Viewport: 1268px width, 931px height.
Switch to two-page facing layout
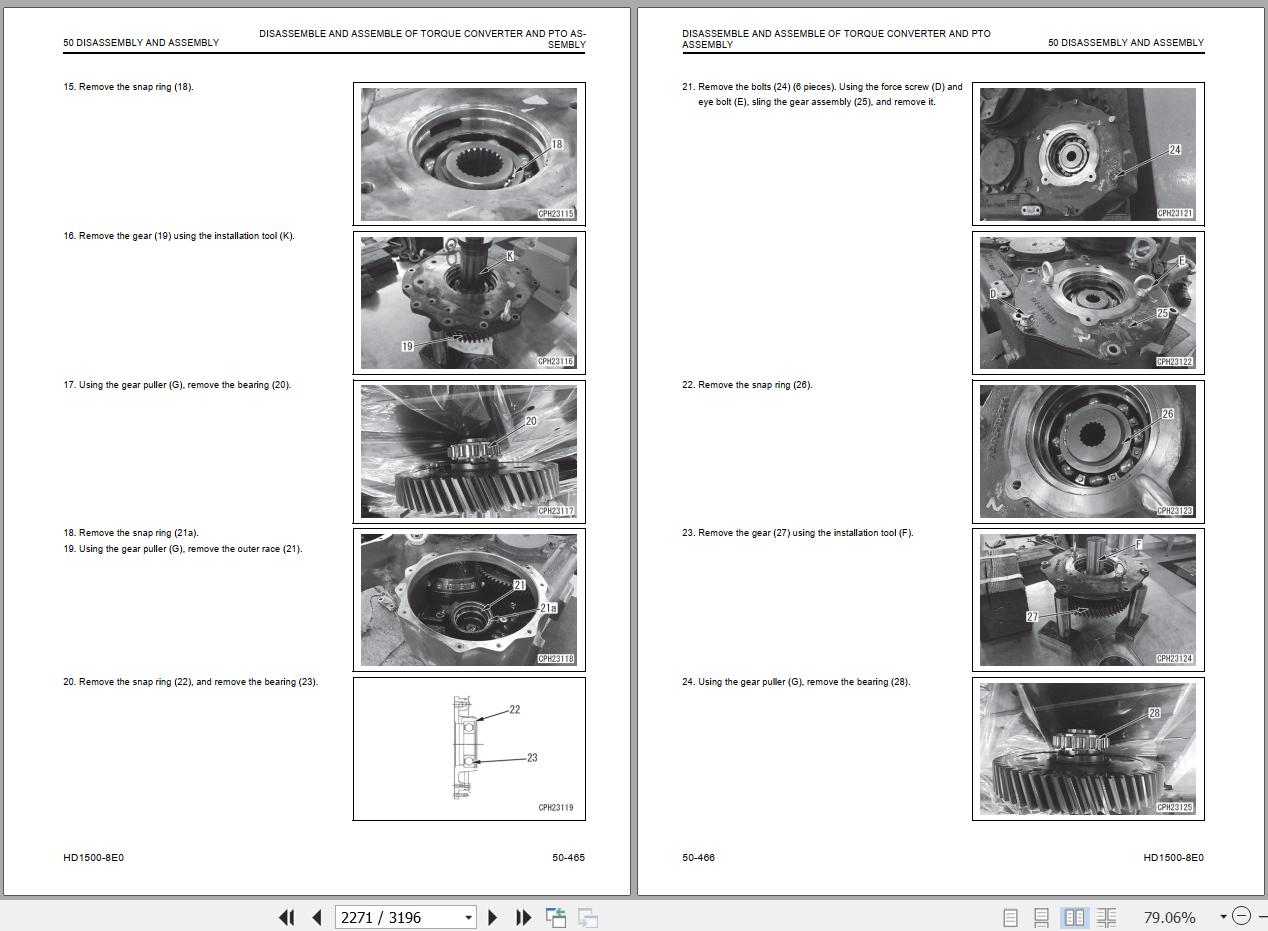point(1074,917)
